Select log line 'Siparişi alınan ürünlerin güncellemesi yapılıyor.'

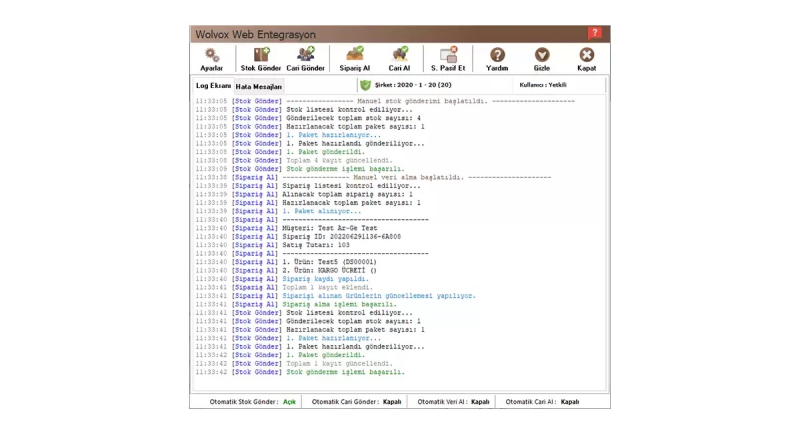click(336, 296)
